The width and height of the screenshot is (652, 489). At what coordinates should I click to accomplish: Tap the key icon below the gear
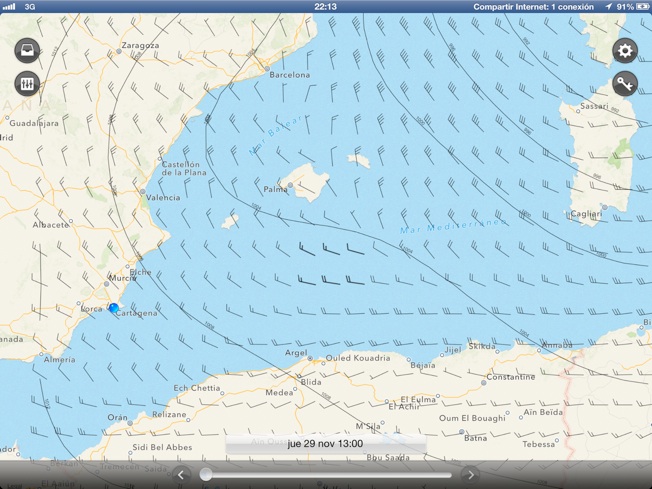click(625, 84)
